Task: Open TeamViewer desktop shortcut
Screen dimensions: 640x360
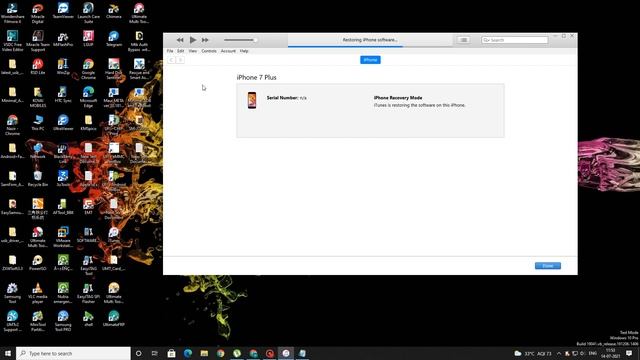Action: pyautogui.click(x=63, y=11)
